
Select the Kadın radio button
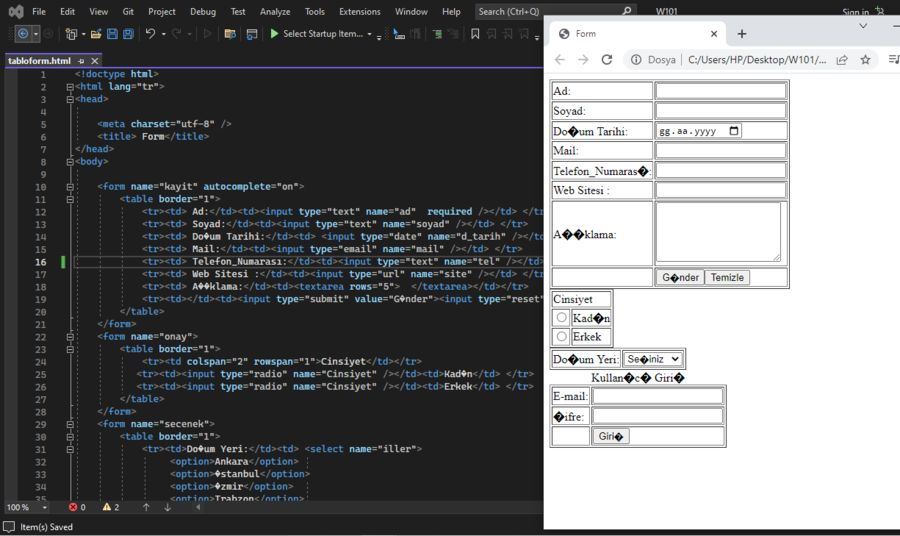point(561,317)
